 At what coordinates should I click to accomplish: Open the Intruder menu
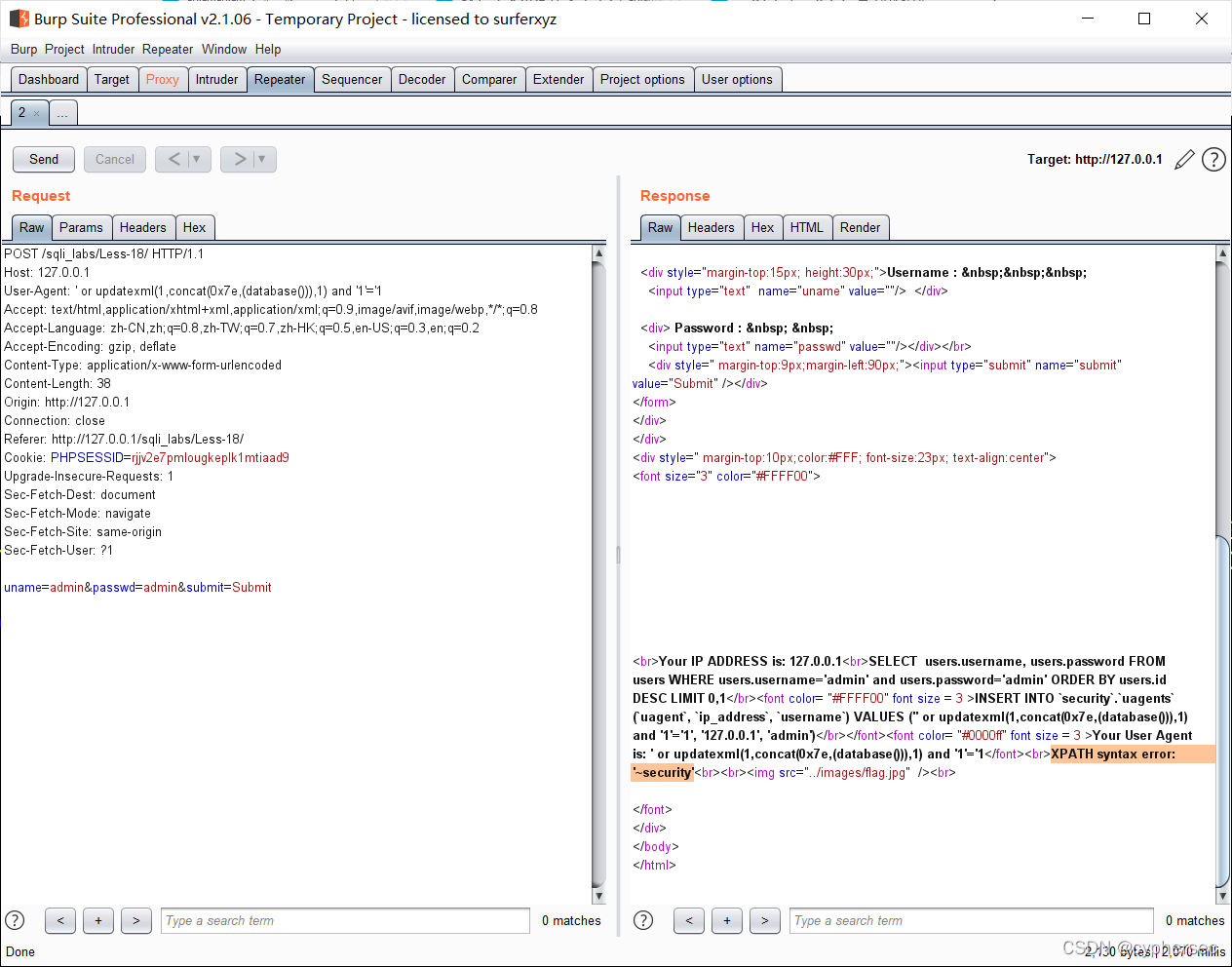[x=114, y=49]
